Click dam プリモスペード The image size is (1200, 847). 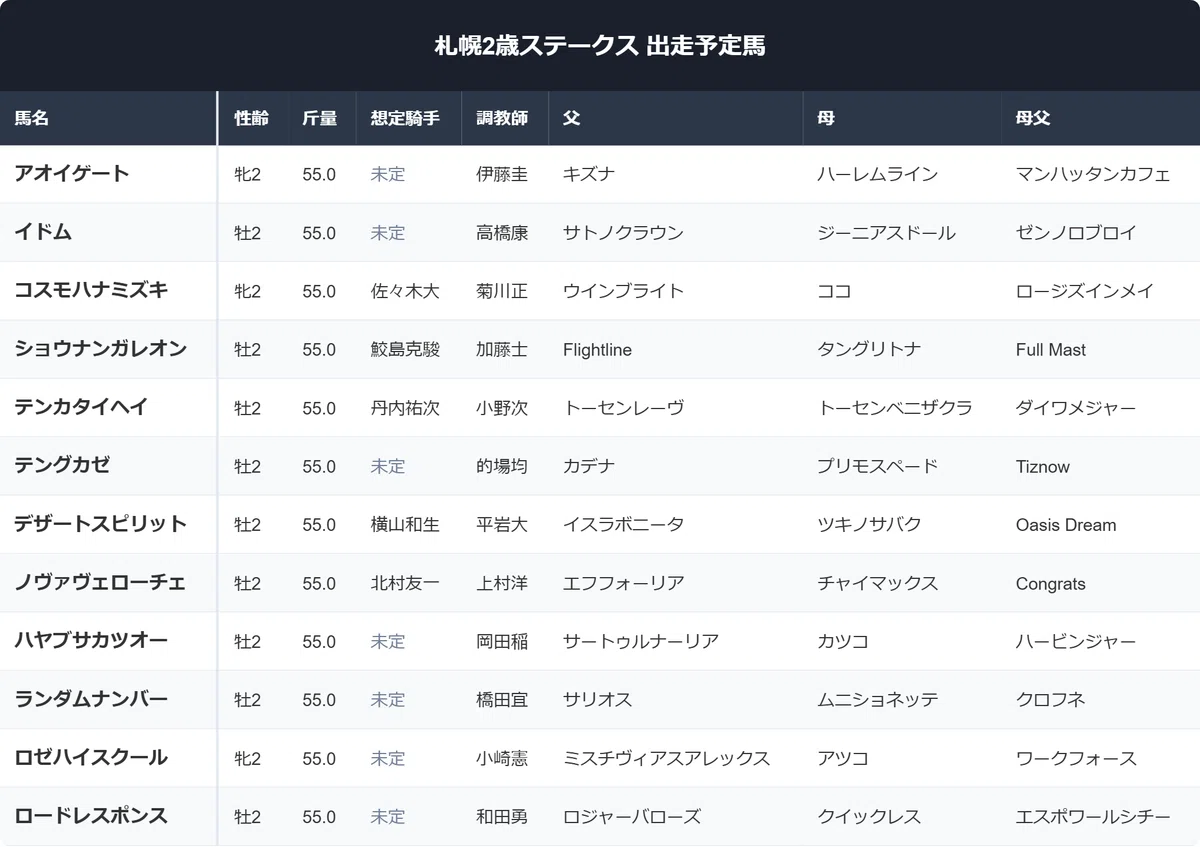point(877,467)
